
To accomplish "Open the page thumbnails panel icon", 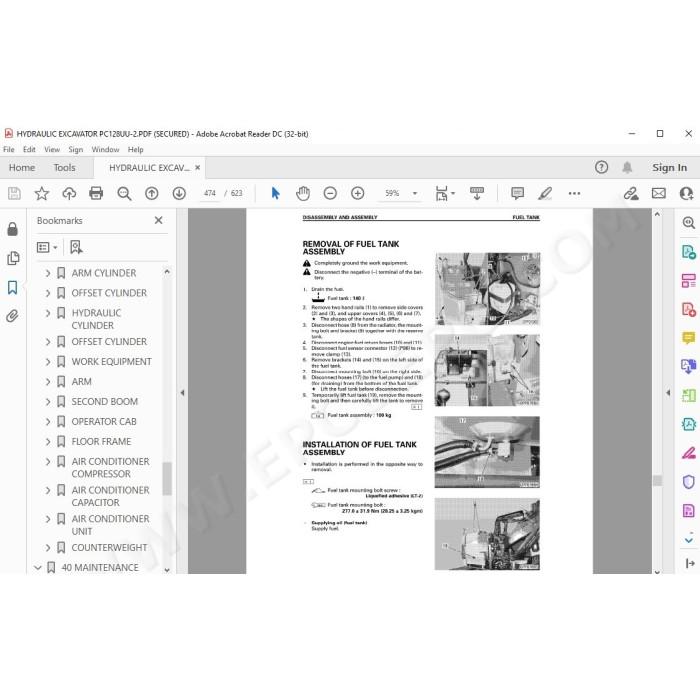I will 13,258.
